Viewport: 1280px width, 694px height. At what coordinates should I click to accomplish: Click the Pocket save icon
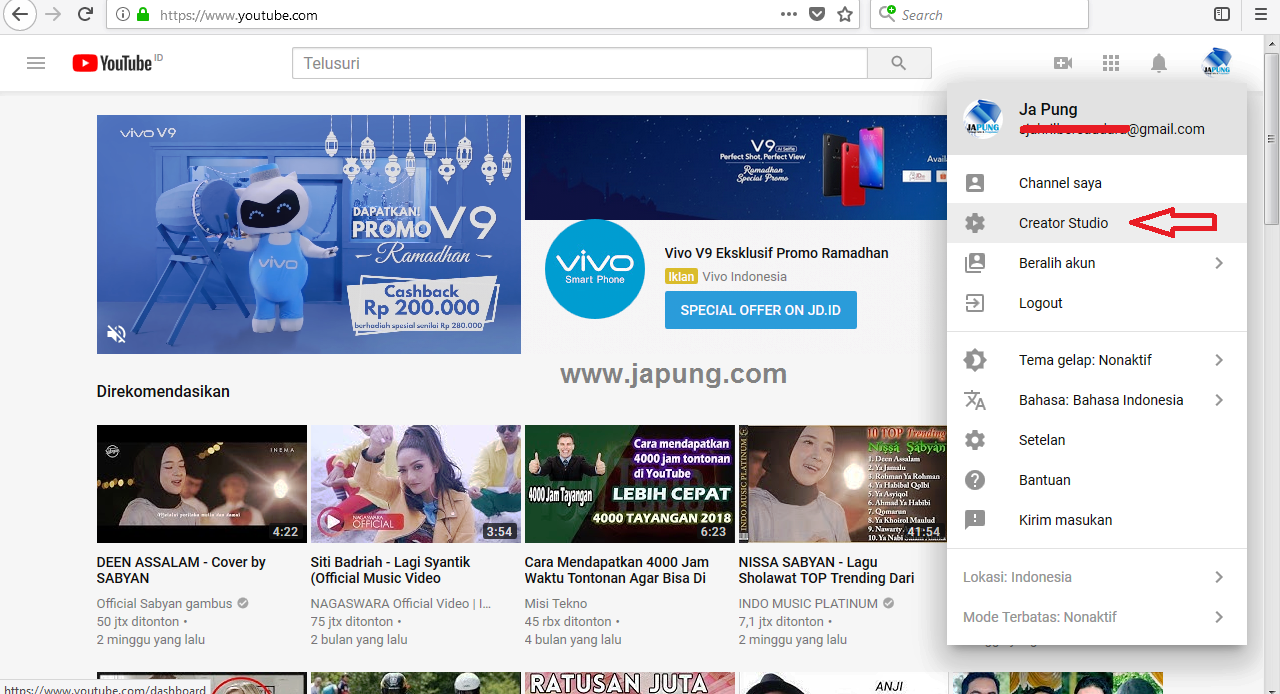[817, 14]
